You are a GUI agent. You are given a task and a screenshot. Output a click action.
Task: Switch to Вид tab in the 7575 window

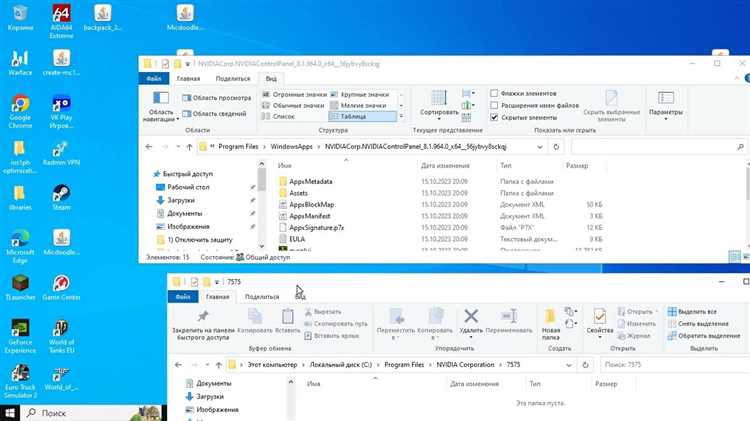pyautogui.click(x=300, y=297)
